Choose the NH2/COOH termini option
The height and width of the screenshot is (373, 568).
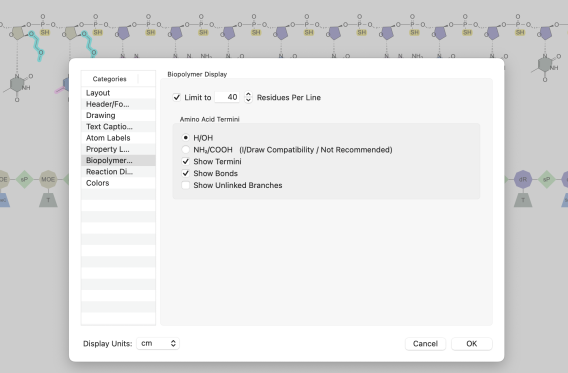185,150
